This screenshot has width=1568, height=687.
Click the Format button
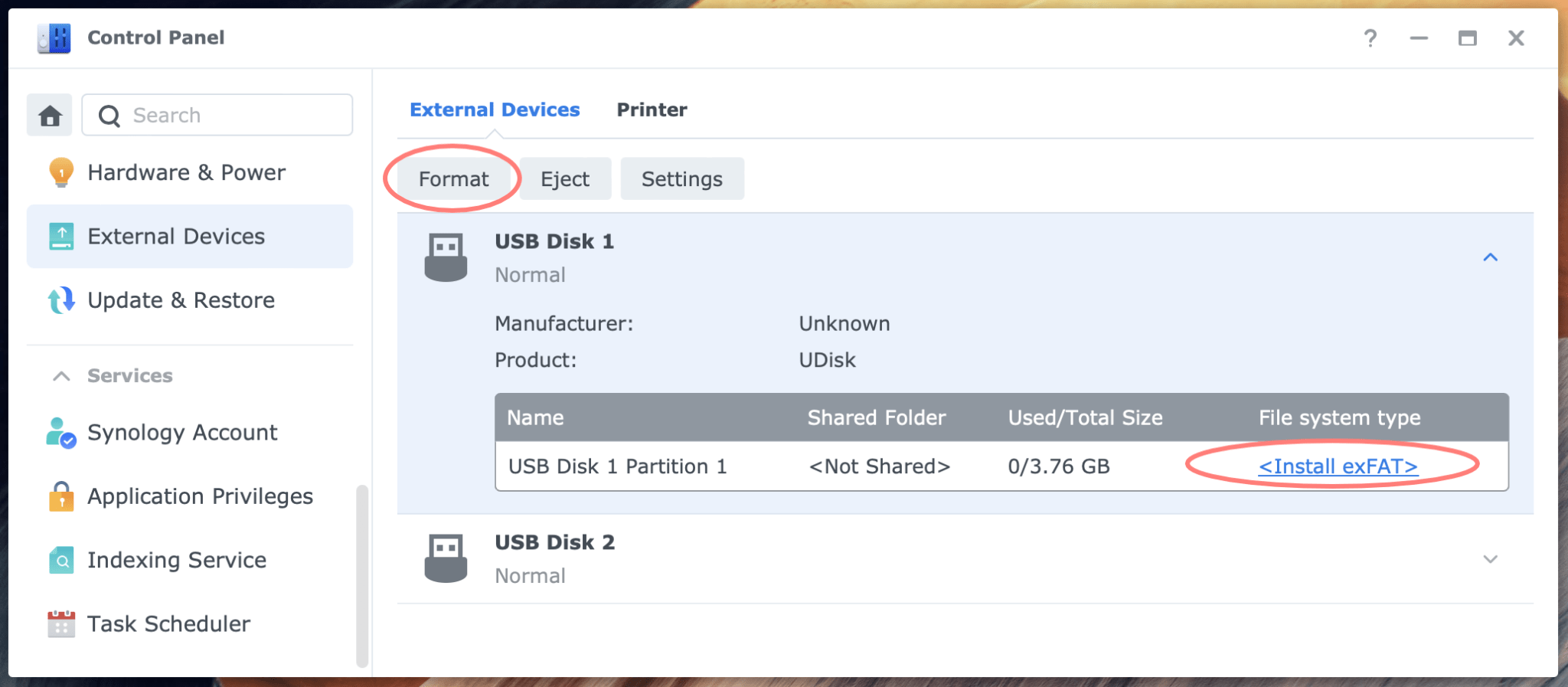click(452, 178)
